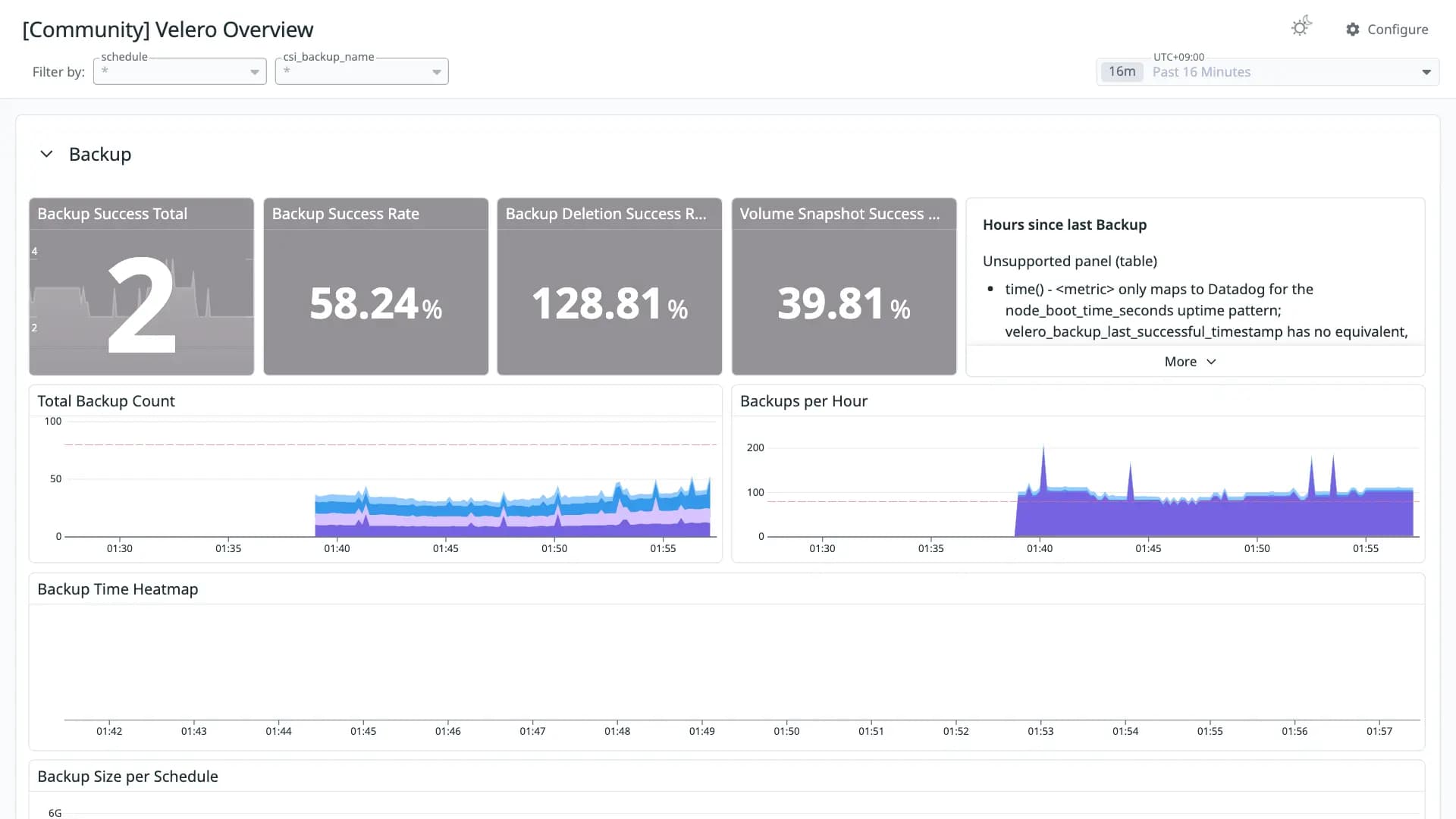Collapse the Backup section chevron
This screenshot has height=819, width=1456.
(46, 154)
